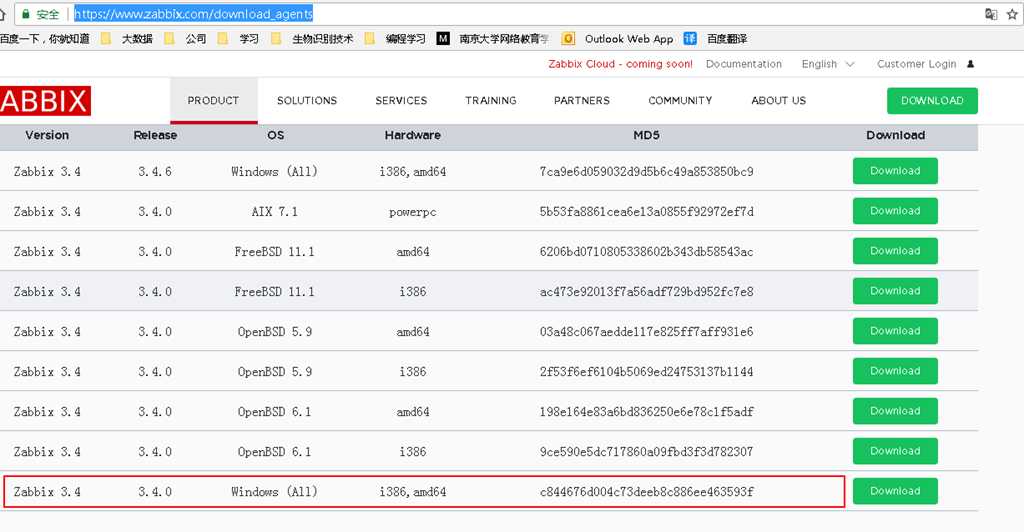The height and width of the screenshot is (532, 1024).
Task: Download OpenBSD 5.9 i386 agent
Action: click(895, 371)
